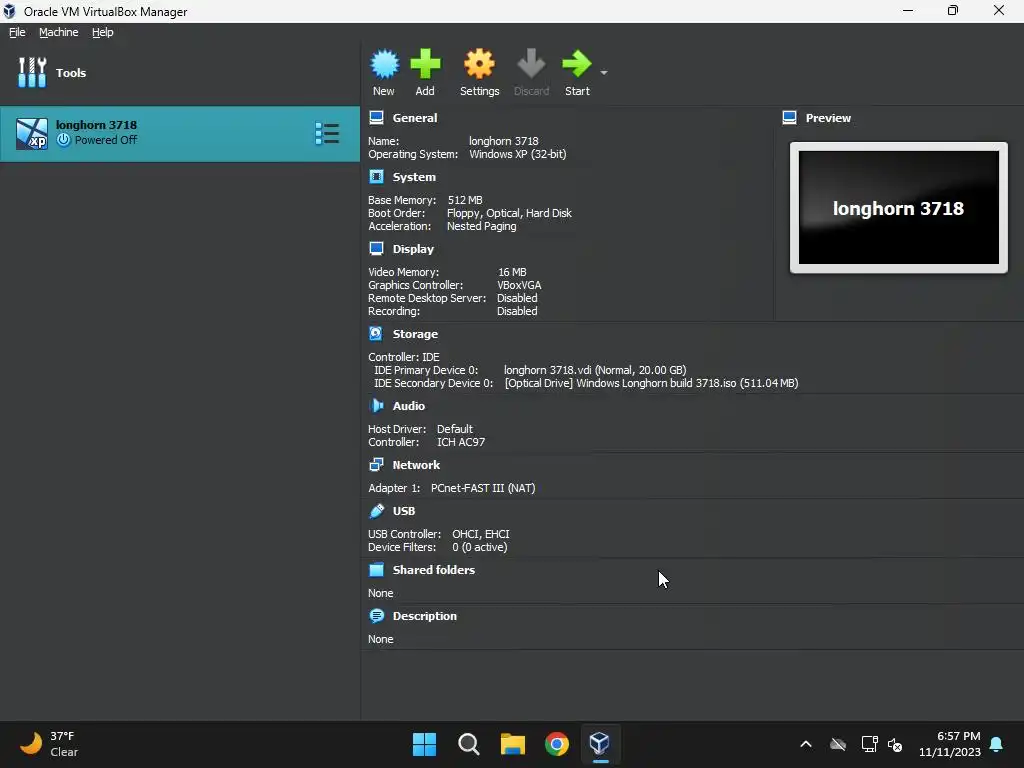Click the New virtual machine icon
This screenshot has height=768, width=1024.
point(384,64)
